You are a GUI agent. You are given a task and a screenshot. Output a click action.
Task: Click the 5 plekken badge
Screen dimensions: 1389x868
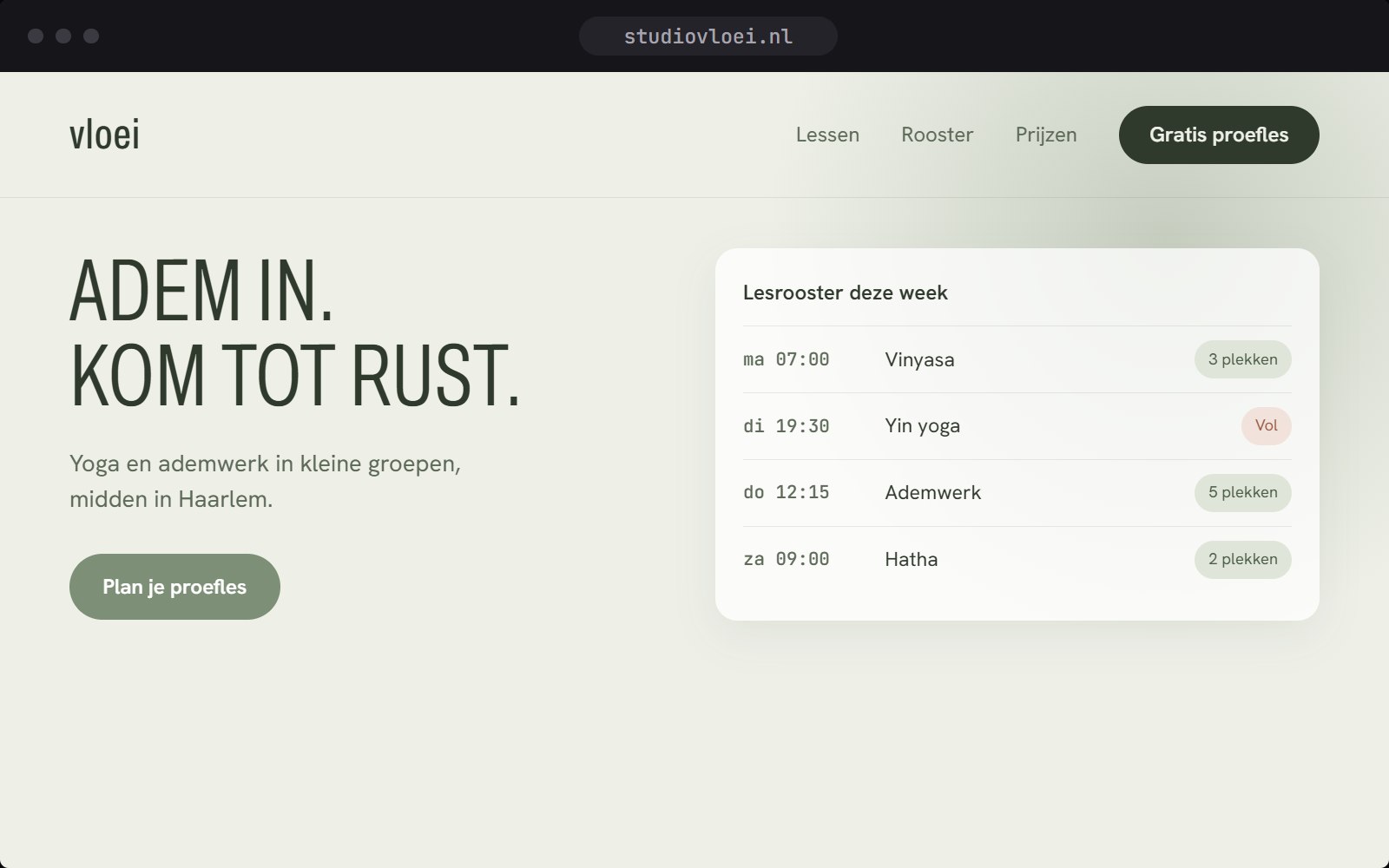tap(1242, 492)
